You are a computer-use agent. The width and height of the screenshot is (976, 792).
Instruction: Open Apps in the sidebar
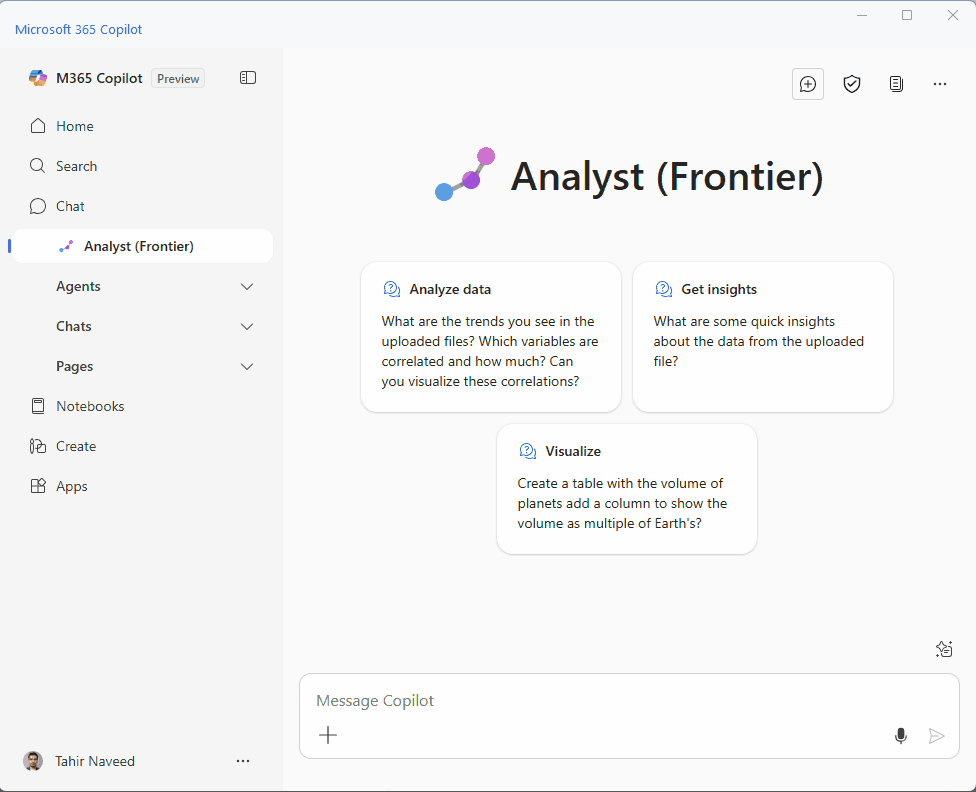(x=143, y=486)
